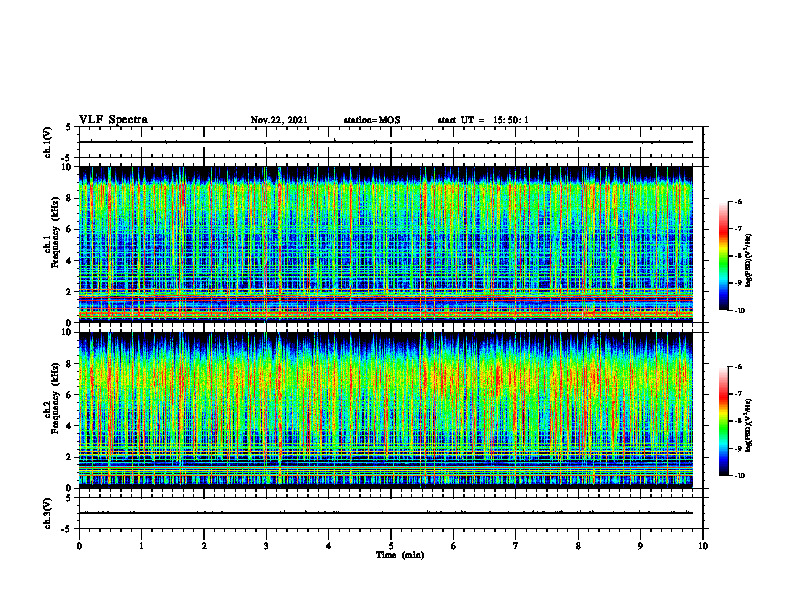Click the ch.2 spectrogram color scale bar

click(723, 421)
